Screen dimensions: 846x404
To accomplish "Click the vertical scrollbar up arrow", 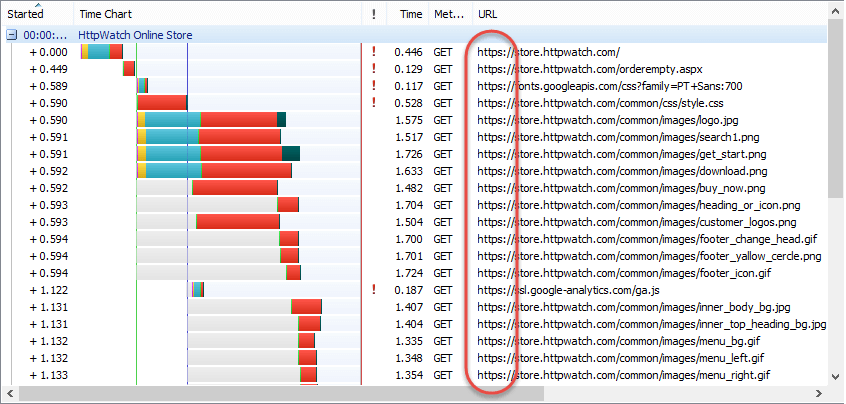I will 836,10.
